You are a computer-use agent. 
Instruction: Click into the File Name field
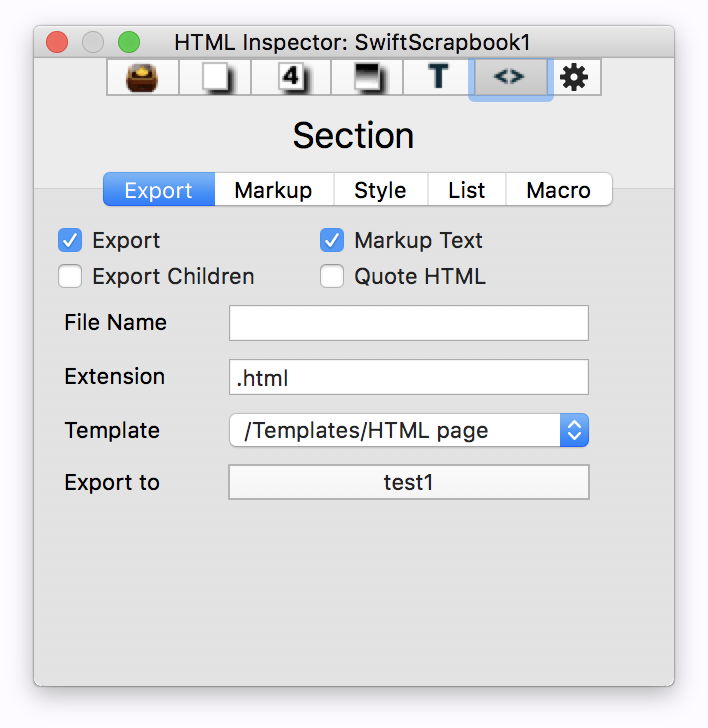(408, 323)
